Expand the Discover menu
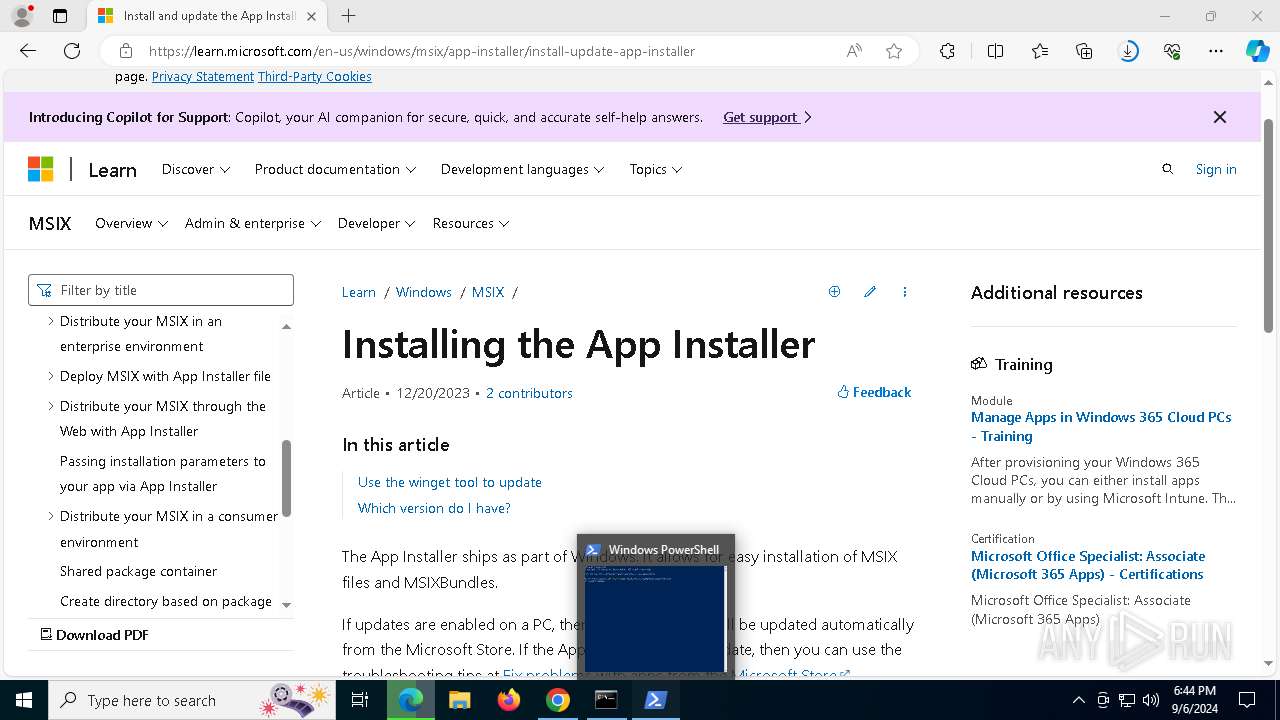Screen dimensions: 1280x720 (196, 169)
